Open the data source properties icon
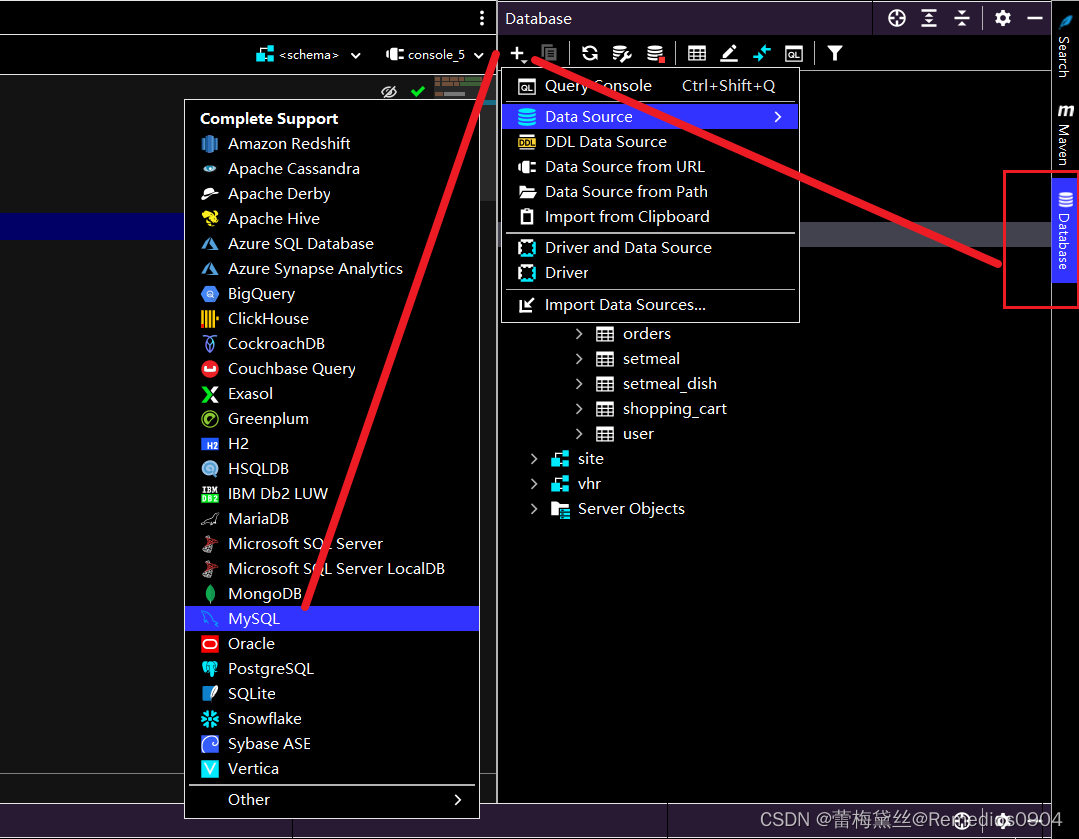Screen dimensions: 1079x839 [x=622, y=53]
